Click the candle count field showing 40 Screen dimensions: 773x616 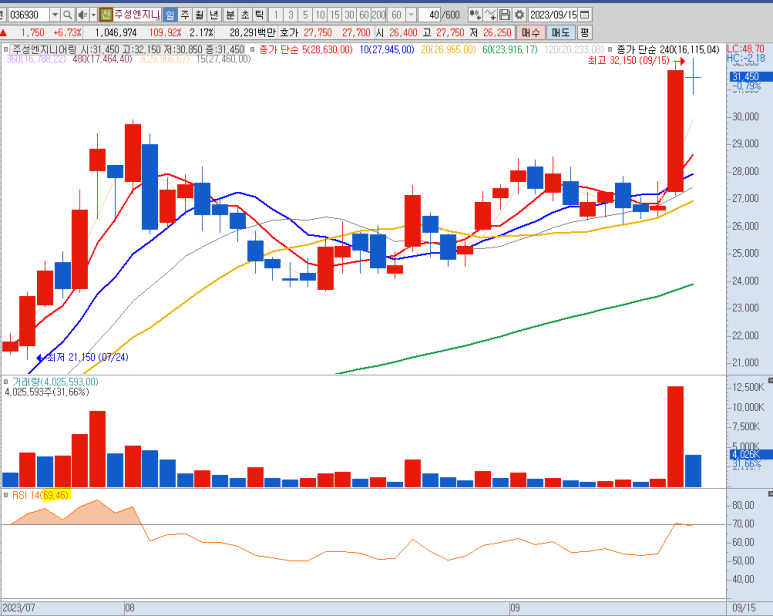(x=430, y=15)
